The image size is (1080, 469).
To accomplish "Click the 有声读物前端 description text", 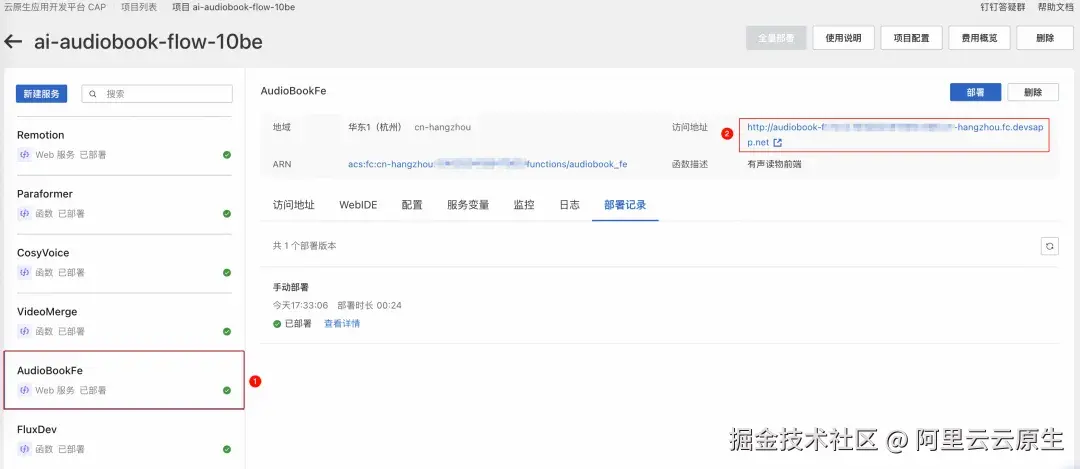I will click(x=774, y=165).
